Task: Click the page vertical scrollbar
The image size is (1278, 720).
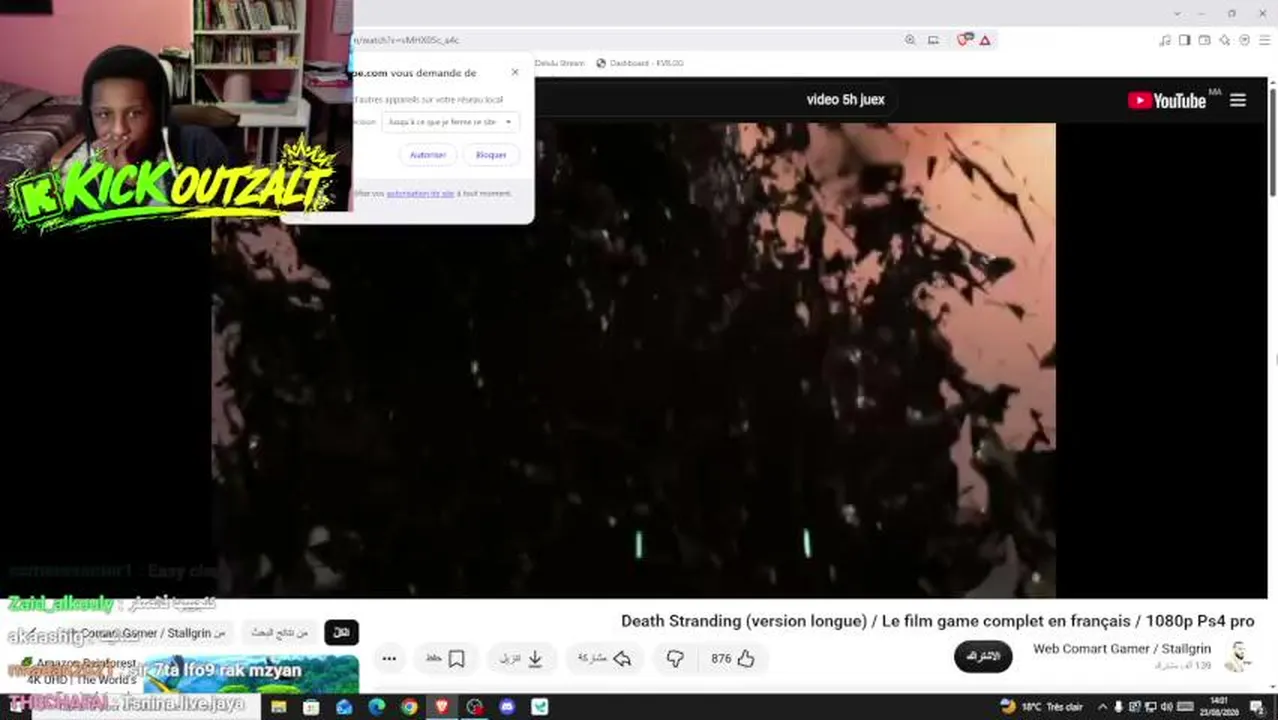Action: (x=1273, y=145)
